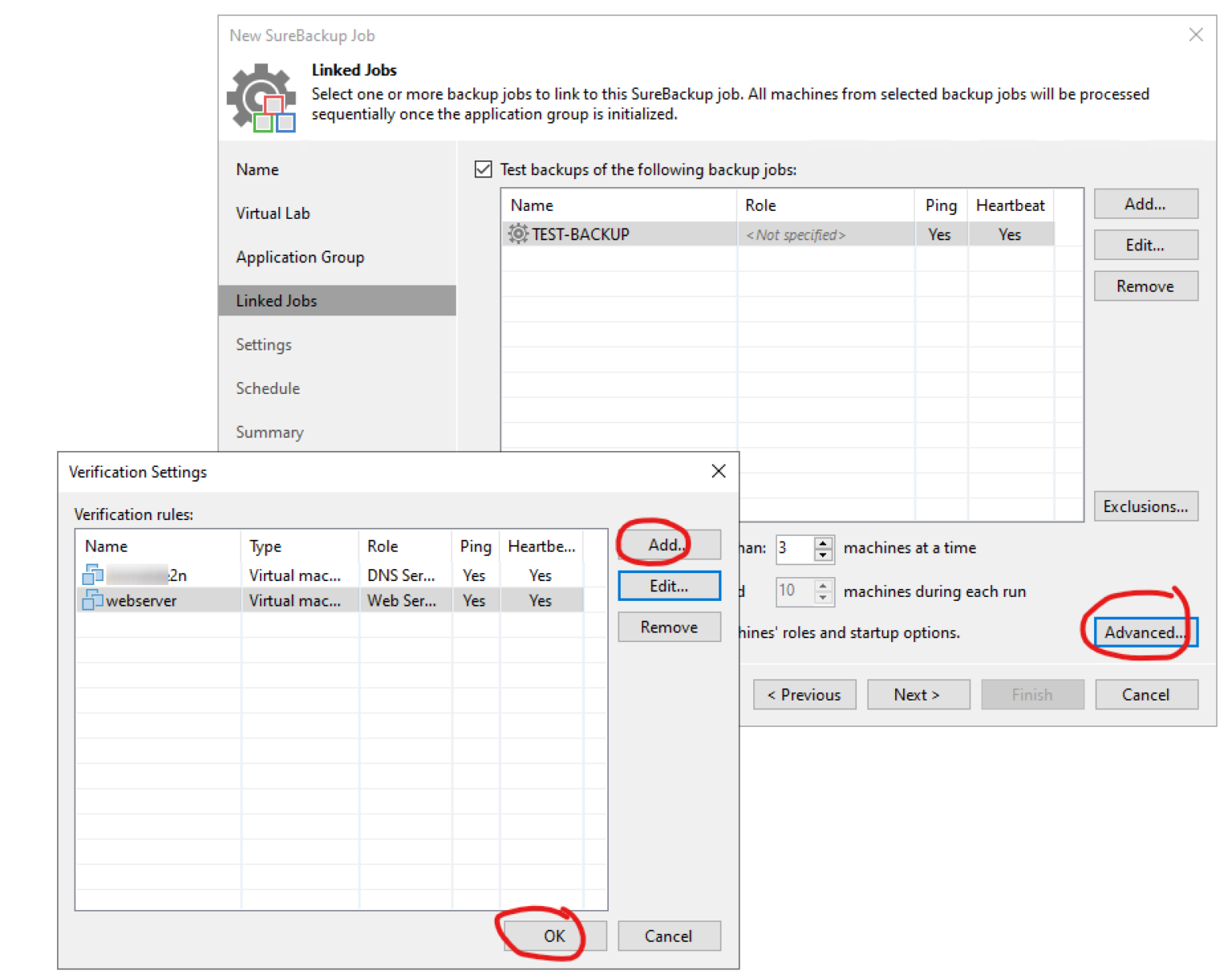Screen dimensions: 1232x979
Task: Click the webserver virtual machine icon
Action: (91, 599)
